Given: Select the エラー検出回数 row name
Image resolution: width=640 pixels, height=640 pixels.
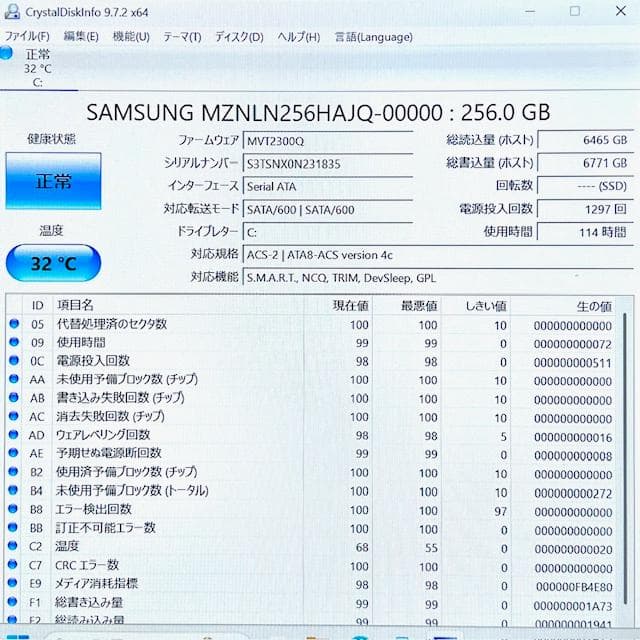Looking at the screenshot, I should coord(93,509).
